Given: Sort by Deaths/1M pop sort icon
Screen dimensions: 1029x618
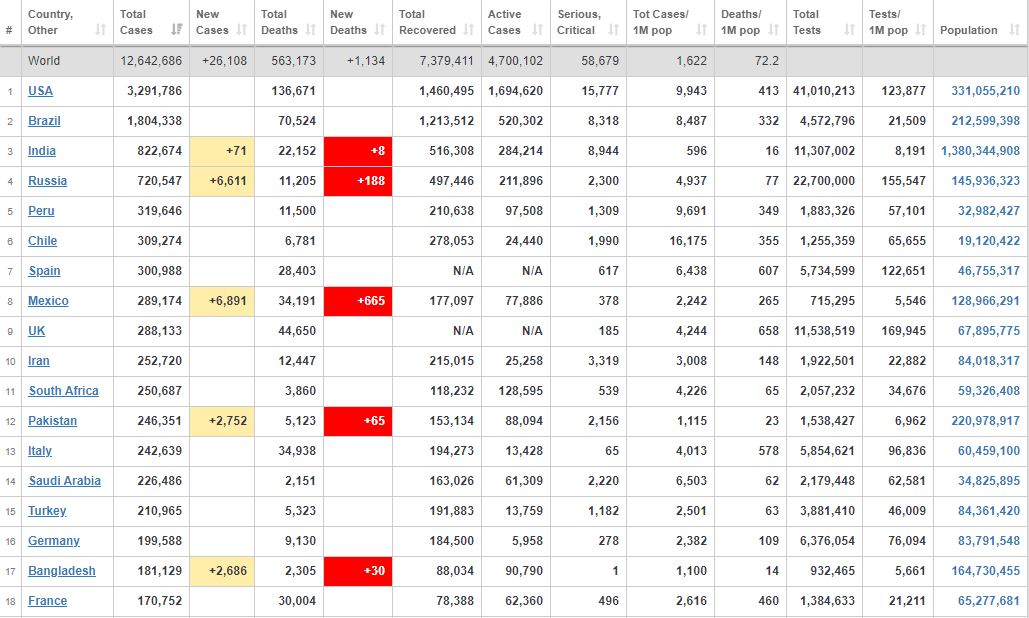Looking at the screenshot, I should (774, 30).
